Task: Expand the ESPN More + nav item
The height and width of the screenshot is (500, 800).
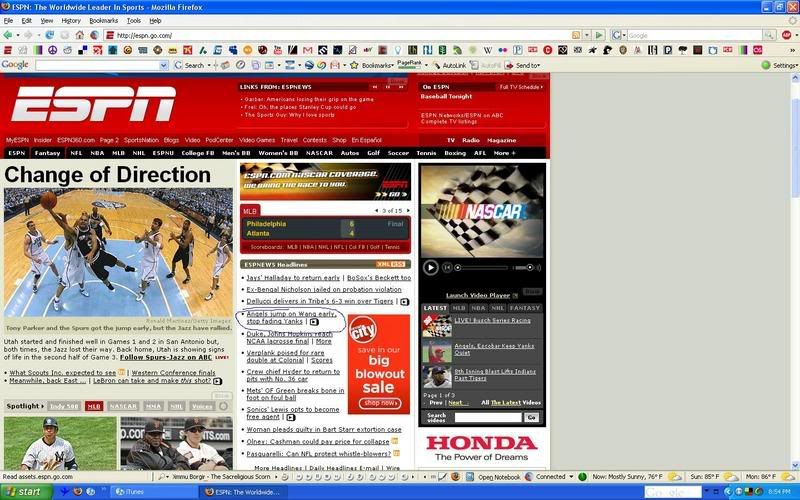Action: pyautogui.click(x=504, y=153)
